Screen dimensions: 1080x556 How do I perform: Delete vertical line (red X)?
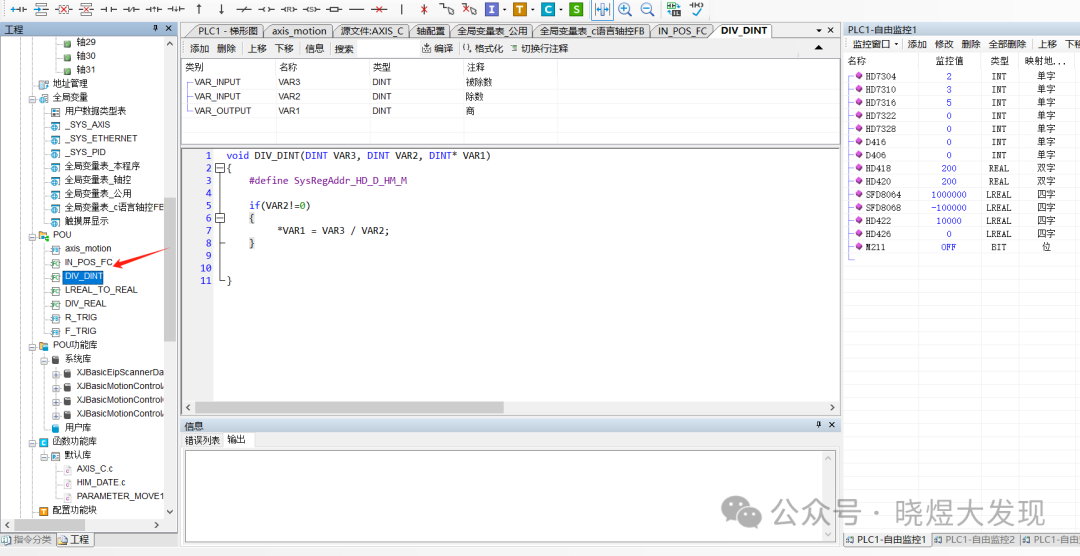point(424,9)
